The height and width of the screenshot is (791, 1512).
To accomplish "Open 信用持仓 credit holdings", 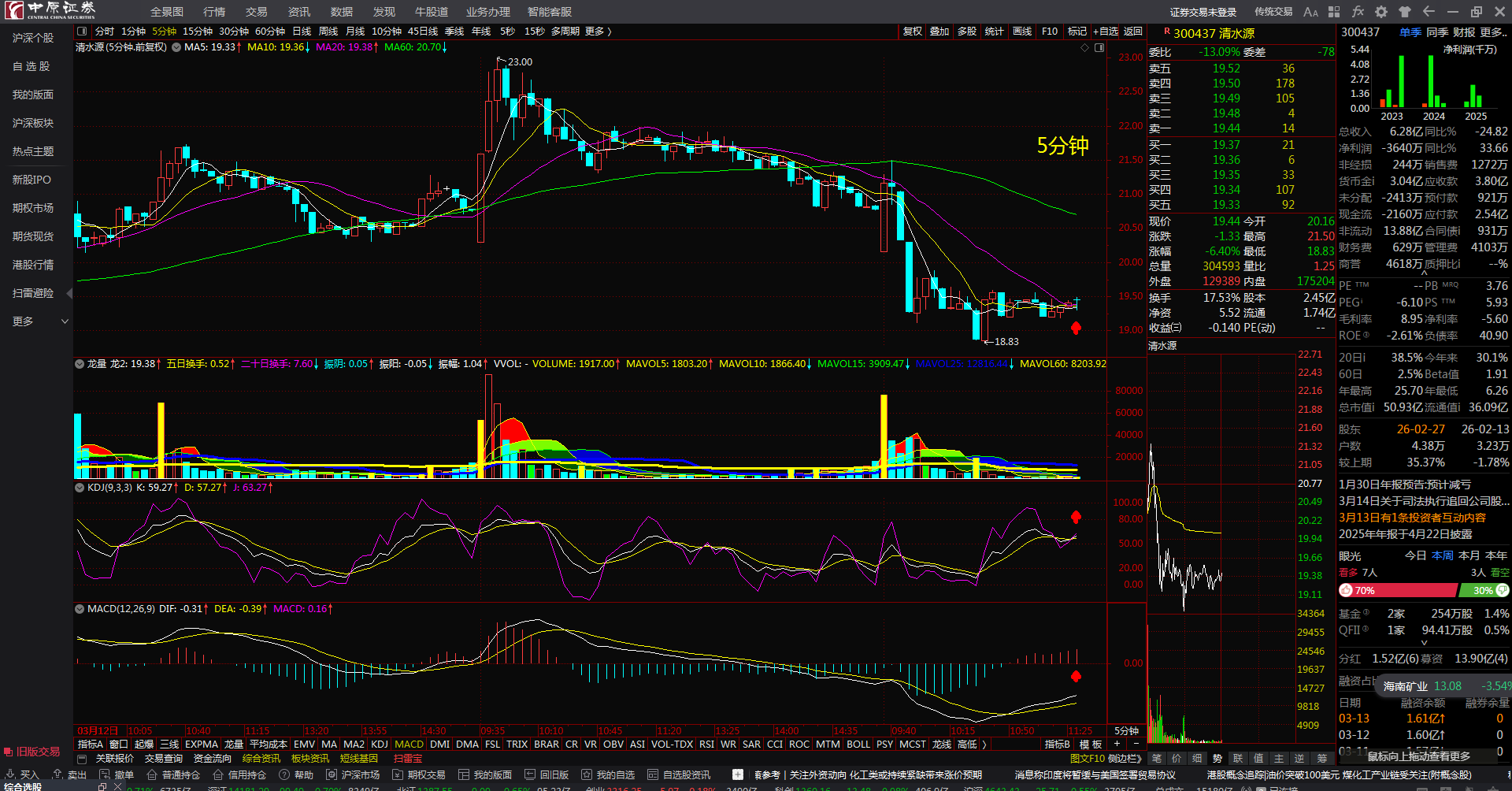I will pyautogui.click(x=239, y=774).
